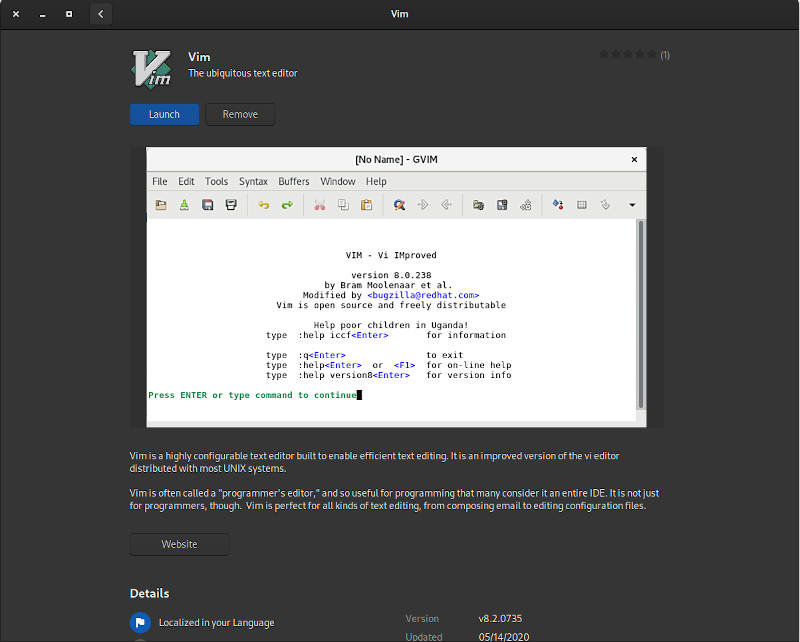Cut text using the scissors toolbar icon
Viewport: 800px width, 642px height.
[320, 204]
